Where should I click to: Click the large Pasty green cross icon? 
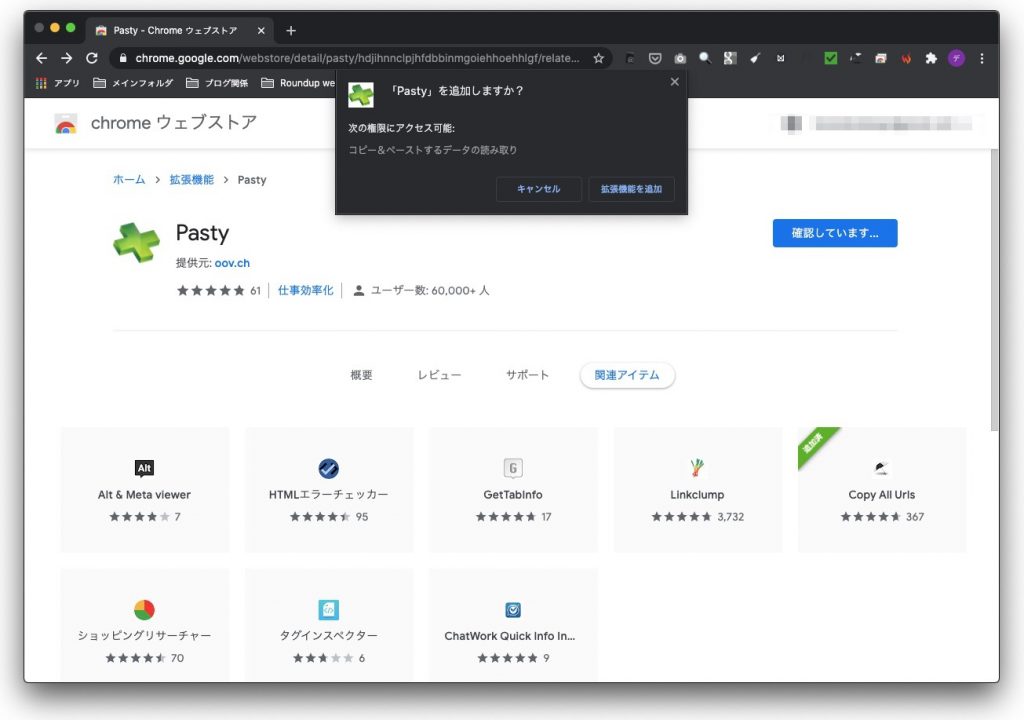136,242
